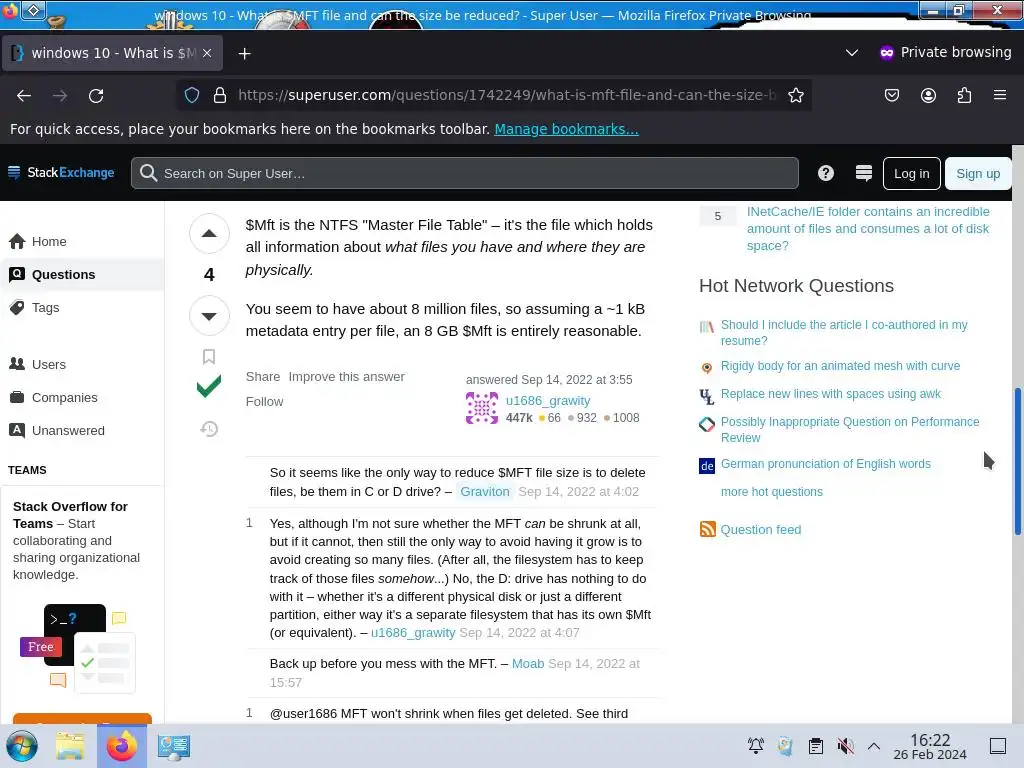The width and height of the screenshot is (1024, 768).
Task: Click the StackExchange logo
Action: [x=61, y=172]
